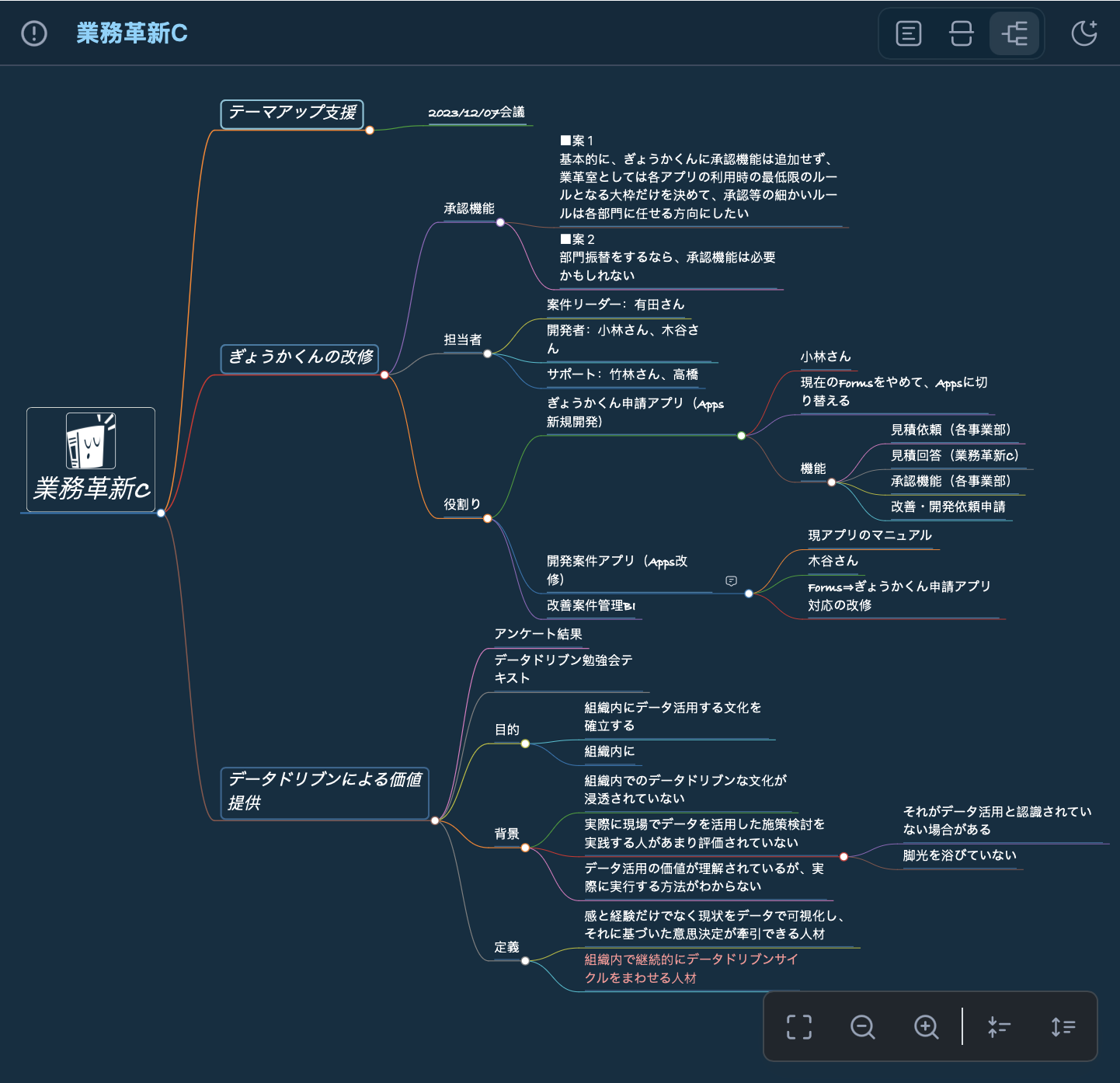
Task: Click the 組織内に node under 目的
Action: [x=610, y=751]
